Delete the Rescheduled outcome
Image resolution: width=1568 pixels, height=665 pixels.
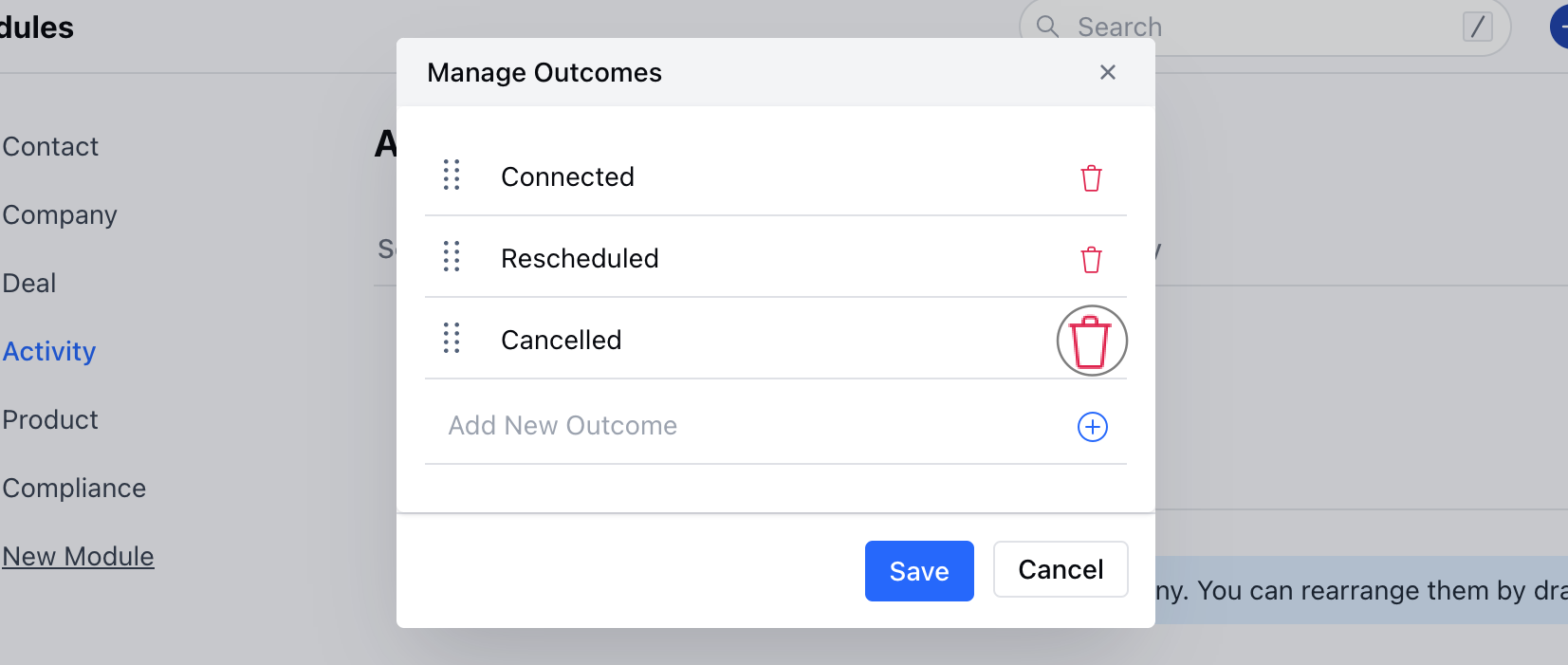pos(1091,259)
